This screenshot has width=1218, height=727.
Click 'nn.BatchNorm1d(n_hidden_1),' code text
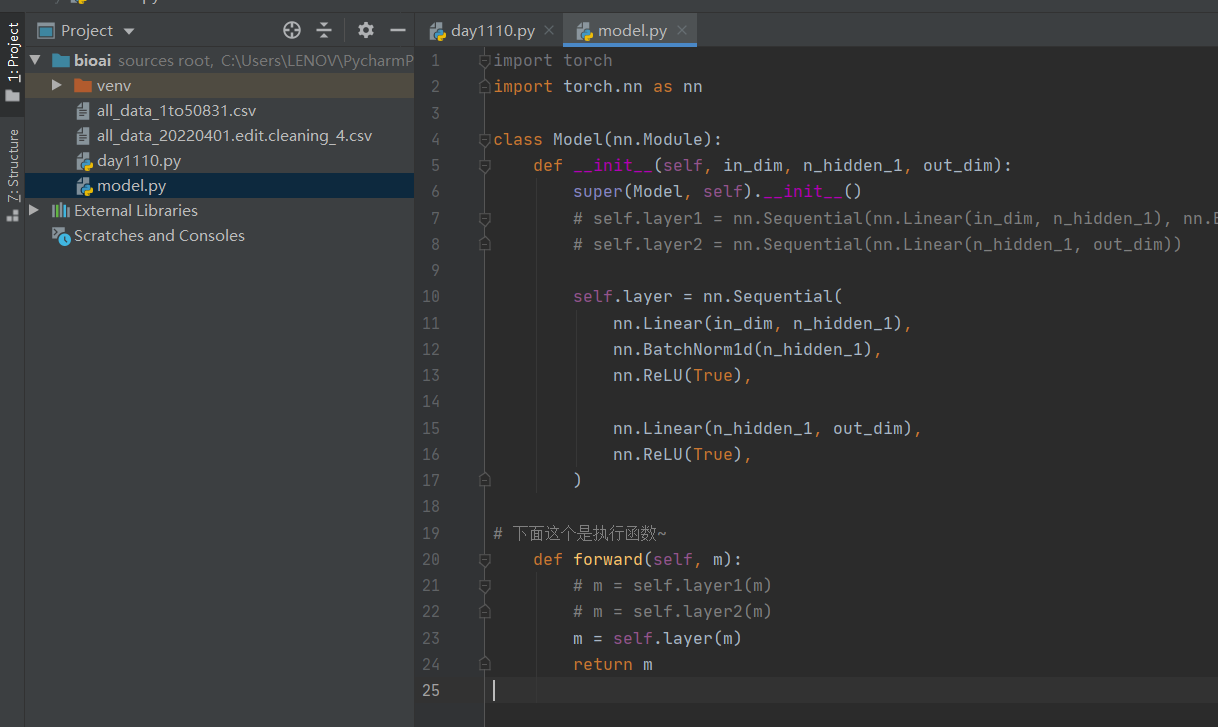point(748,349)
